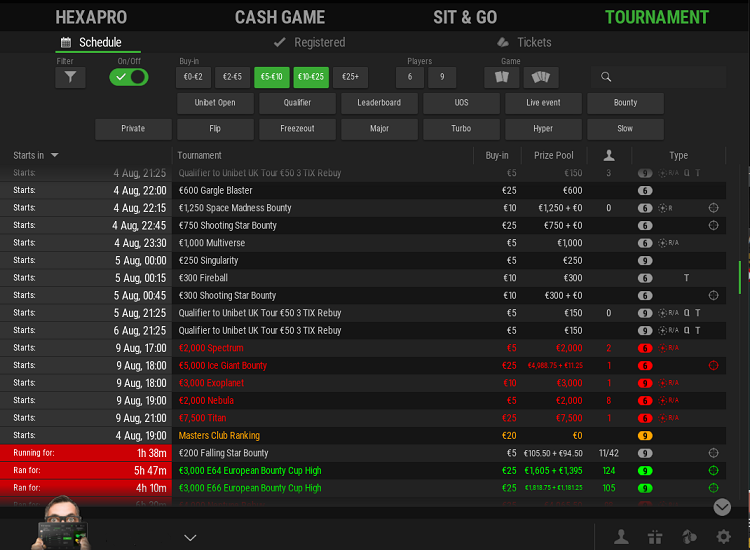Toggle the €0-€2 buy-in filter
Viewport: 750px width, 550px height.
[x=193, y=77]
